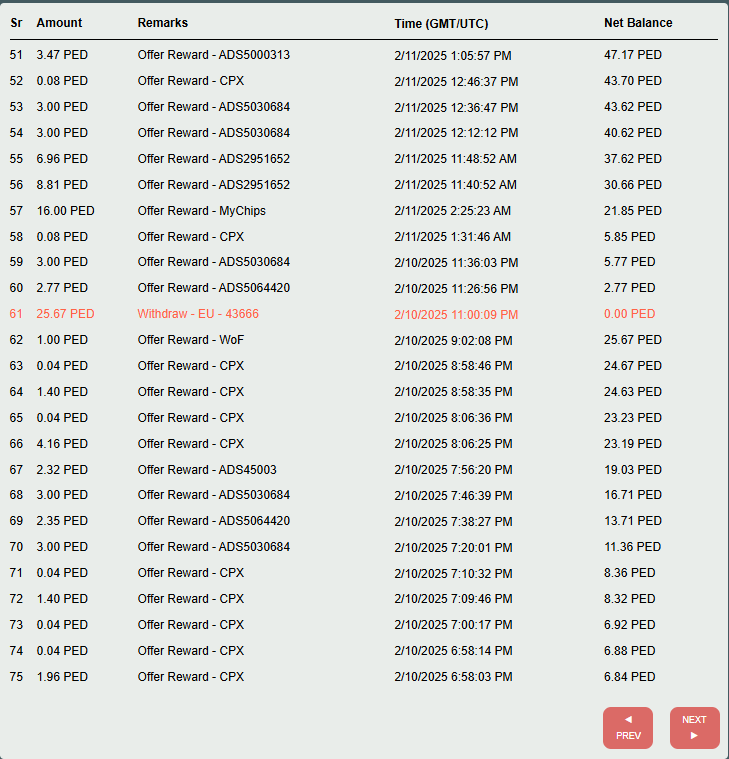The image size is (729, 759).
Task: Click timestamp 2/11/2025 12:12:12 PM
Action: click(x=456, y=133)
